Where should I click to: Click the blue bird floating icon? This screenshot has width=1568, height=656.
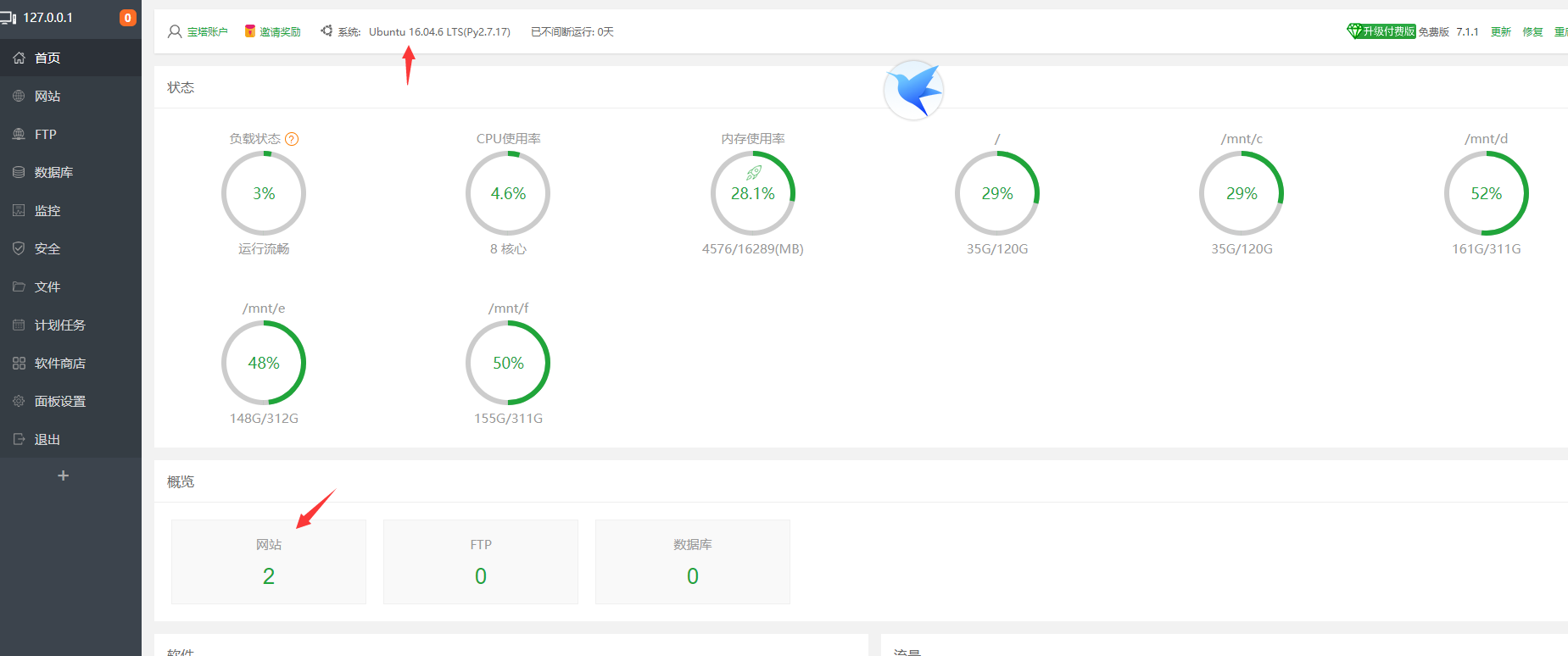click(914, 90)
